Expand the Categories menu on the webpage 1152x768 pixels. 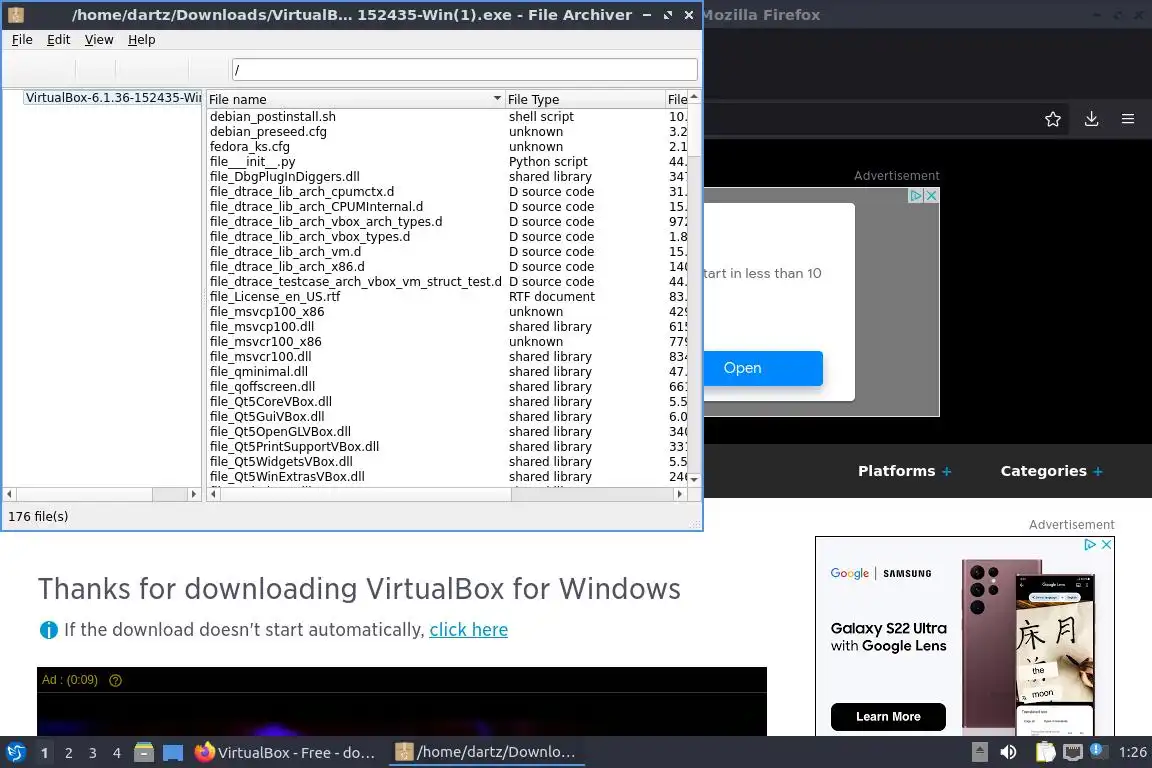click(x=1051, y=471)
